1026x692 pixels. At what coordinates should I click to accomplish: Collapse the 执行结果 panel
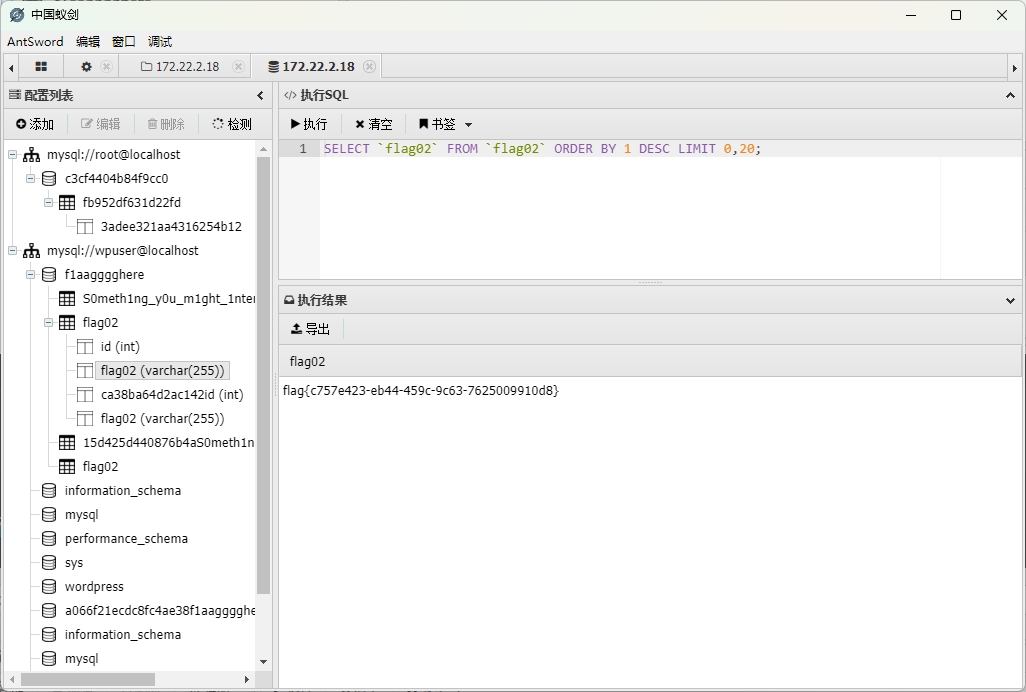point(1010,300)
